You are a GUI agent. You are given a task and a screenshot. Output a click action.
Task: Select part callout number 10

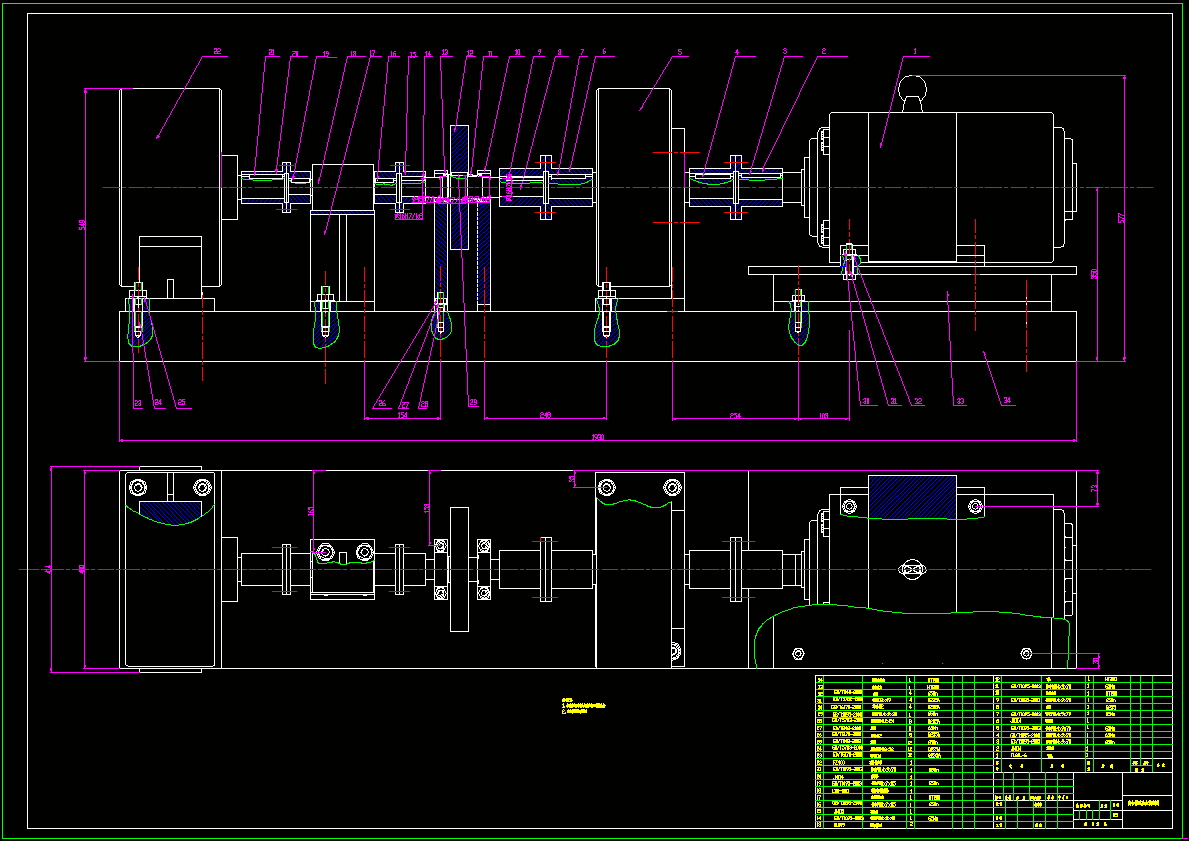[x=517, y=52]
